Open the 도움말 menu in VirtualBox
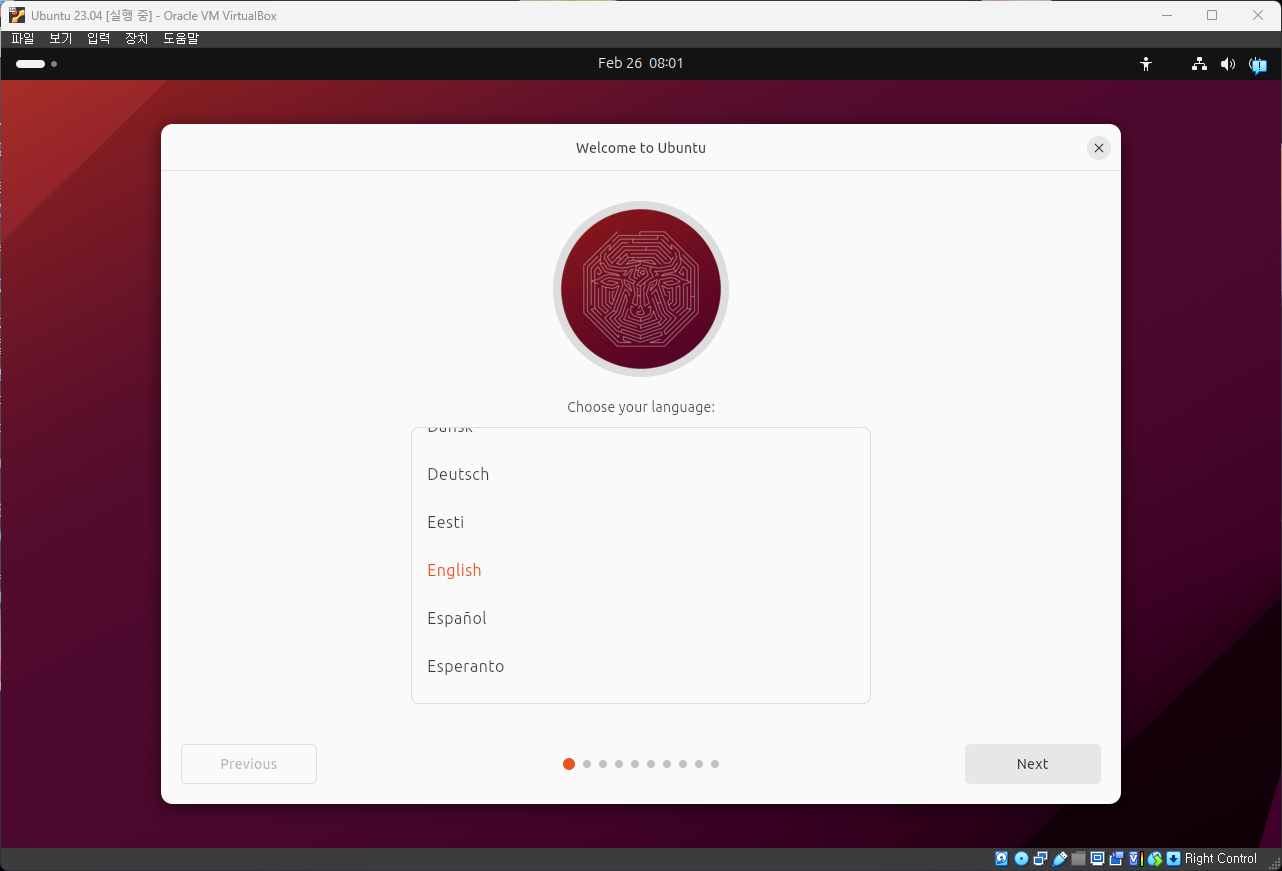The height and width of the screenshot is (871, 1282). pyautogui.click(x=181, y=38)
